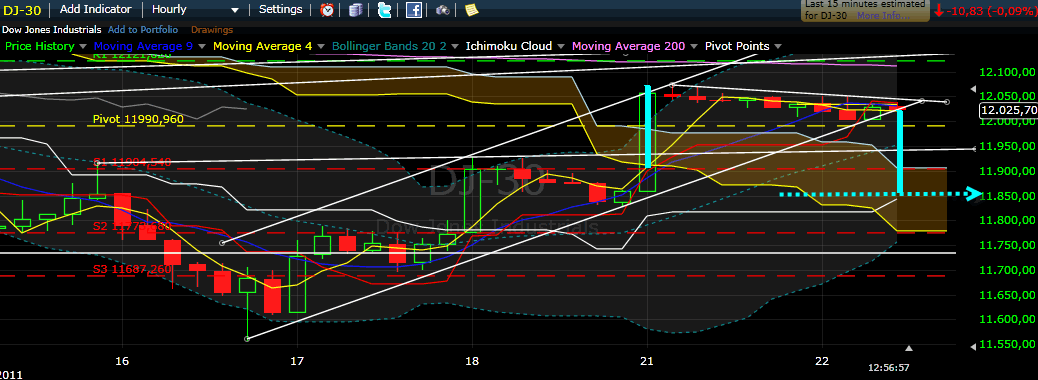Expand Ichimoku Cloud options arrow
The width and height of the screenshot is (1038, 380).
click(561, 46)
